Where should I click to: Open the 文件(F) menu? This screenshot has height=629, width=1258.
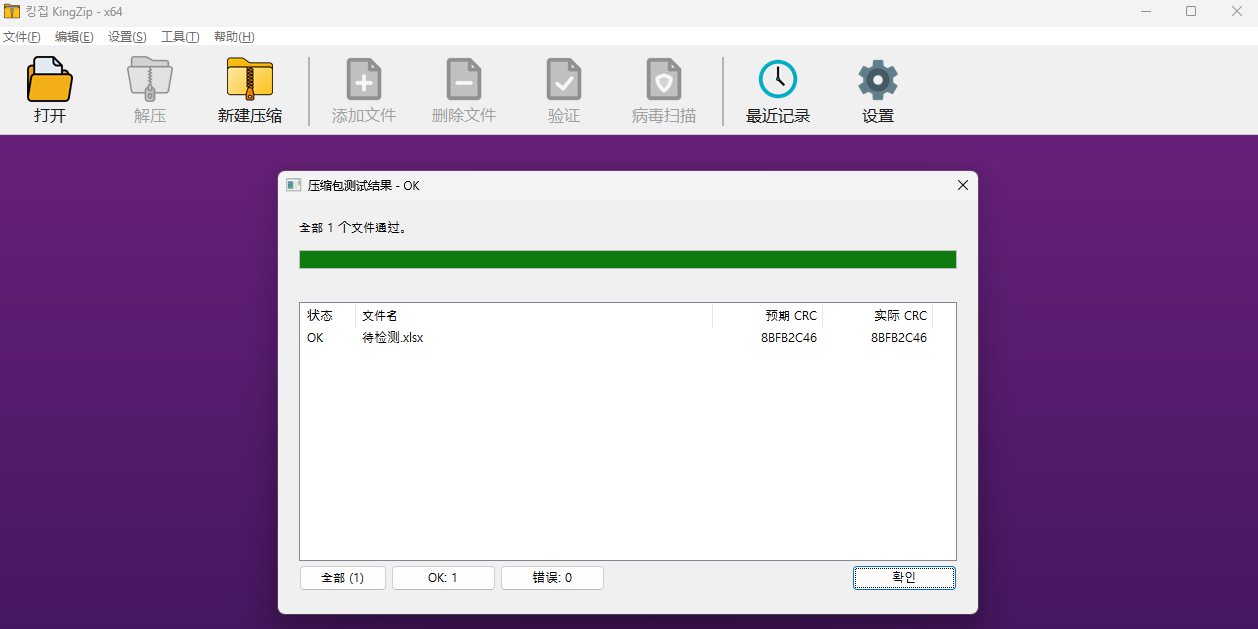coord(21,37)
